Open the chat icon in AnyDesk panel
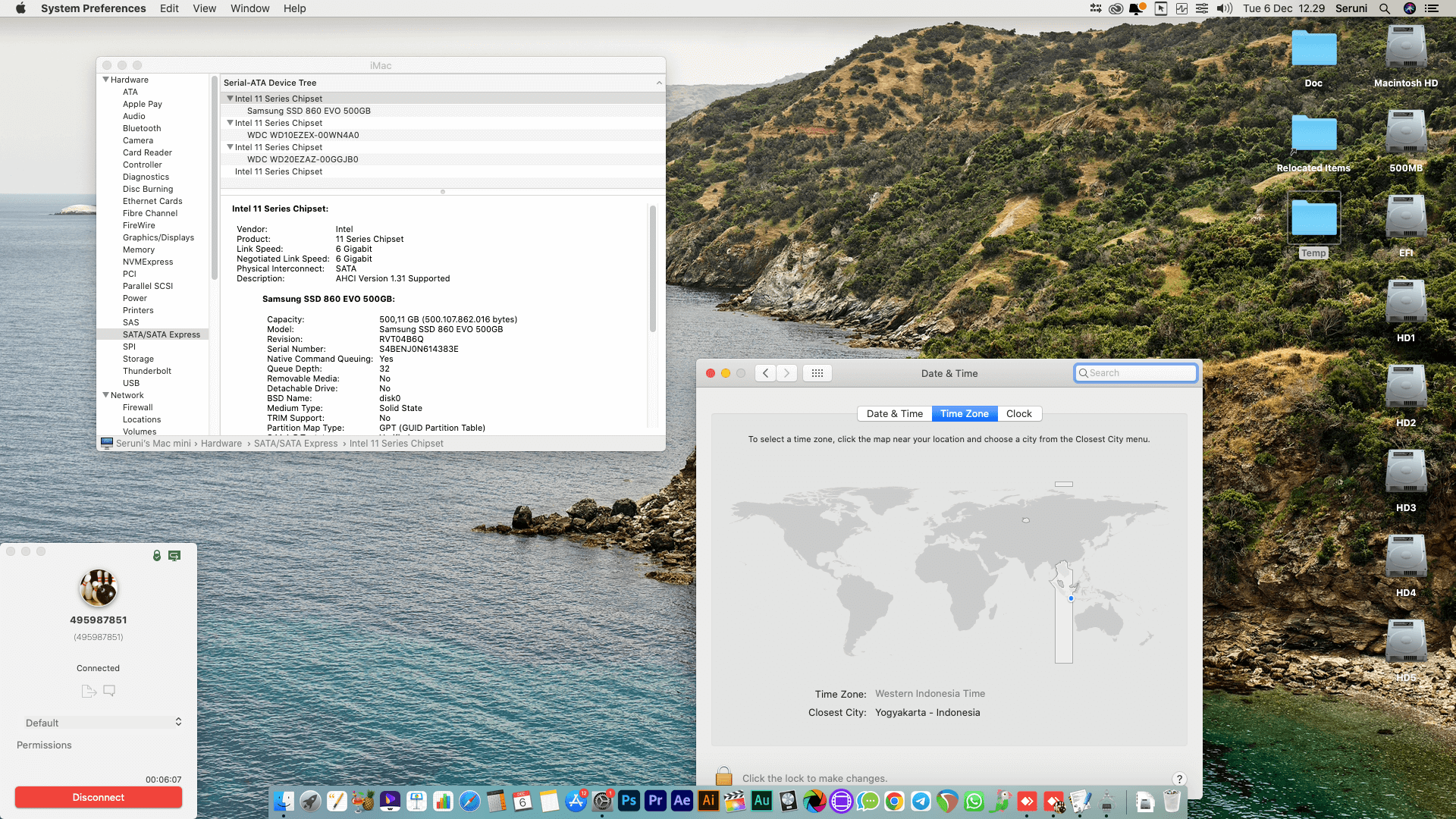1456x819 pixels. (109, 691)
